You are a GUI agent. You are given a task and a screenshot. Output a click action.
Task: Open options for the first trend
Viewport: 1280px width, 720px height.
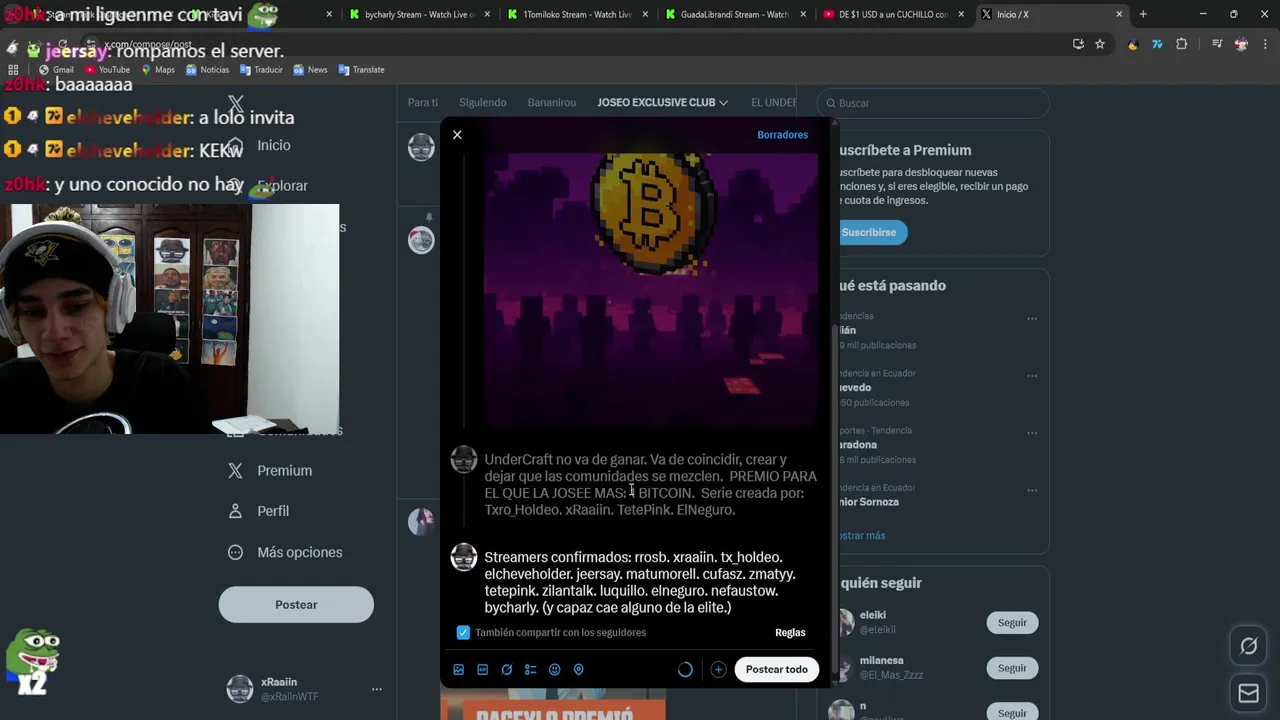pyautogui.click(x=1032, y=319)
